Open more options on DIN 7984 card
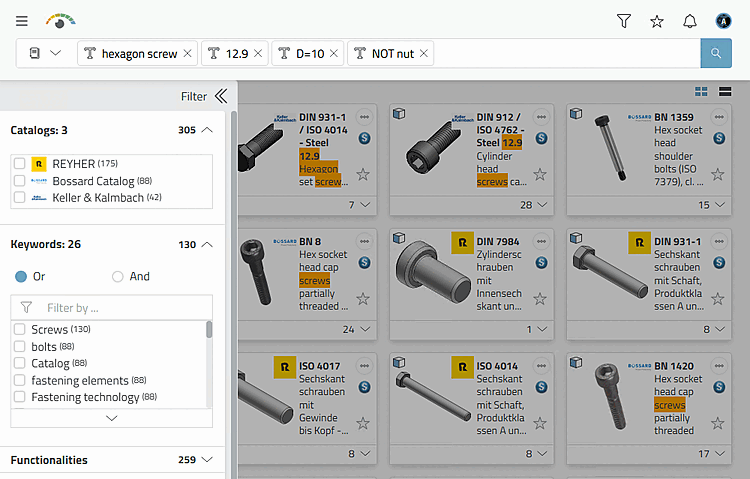This screenshot has width=750, height=479. point(541,241)
